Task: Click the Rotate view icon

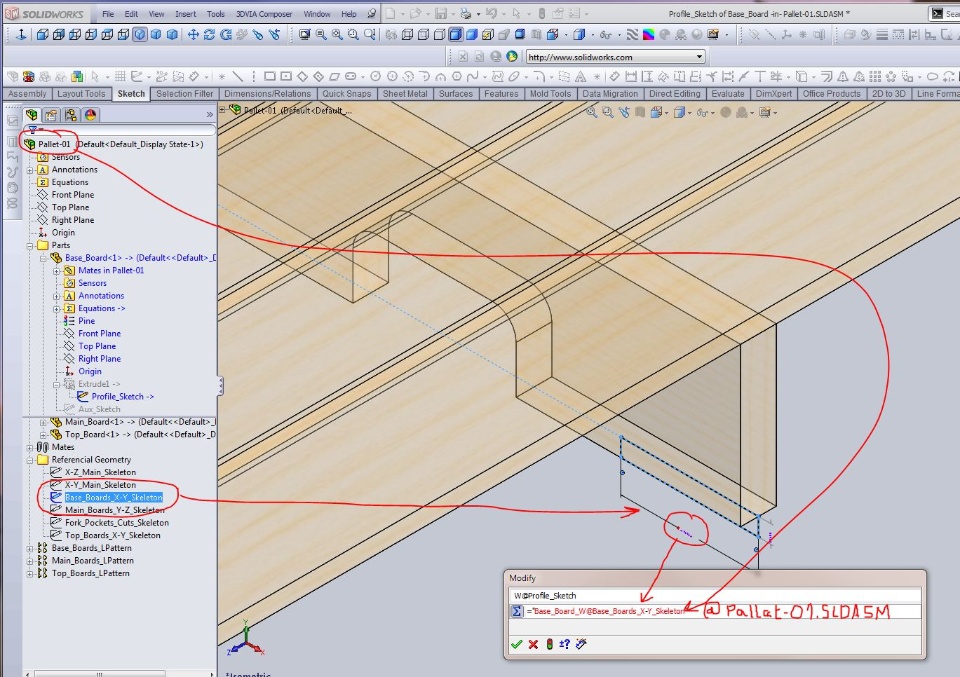Action: tap(209, 35)
